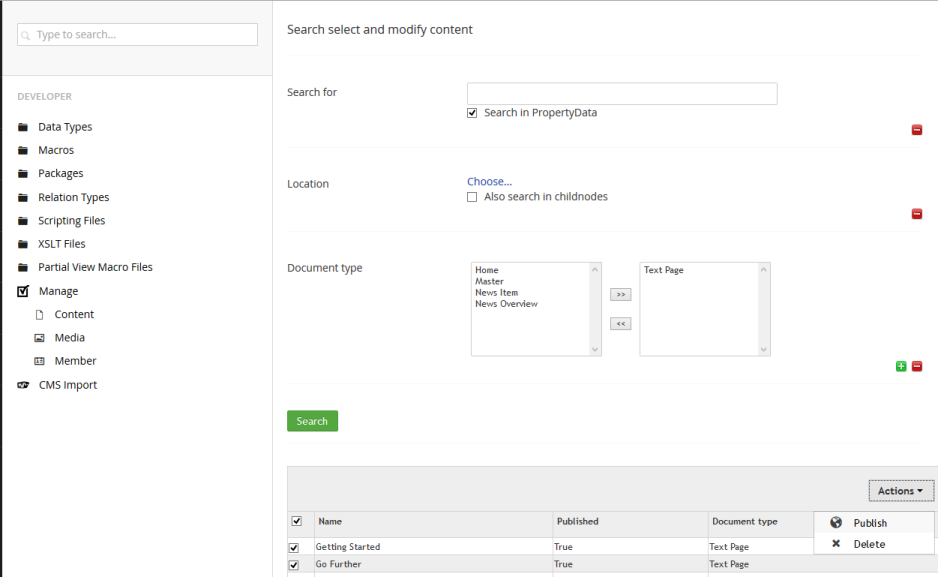
Task: Add a document type criterion with green plus
Action: coord(901,366)
